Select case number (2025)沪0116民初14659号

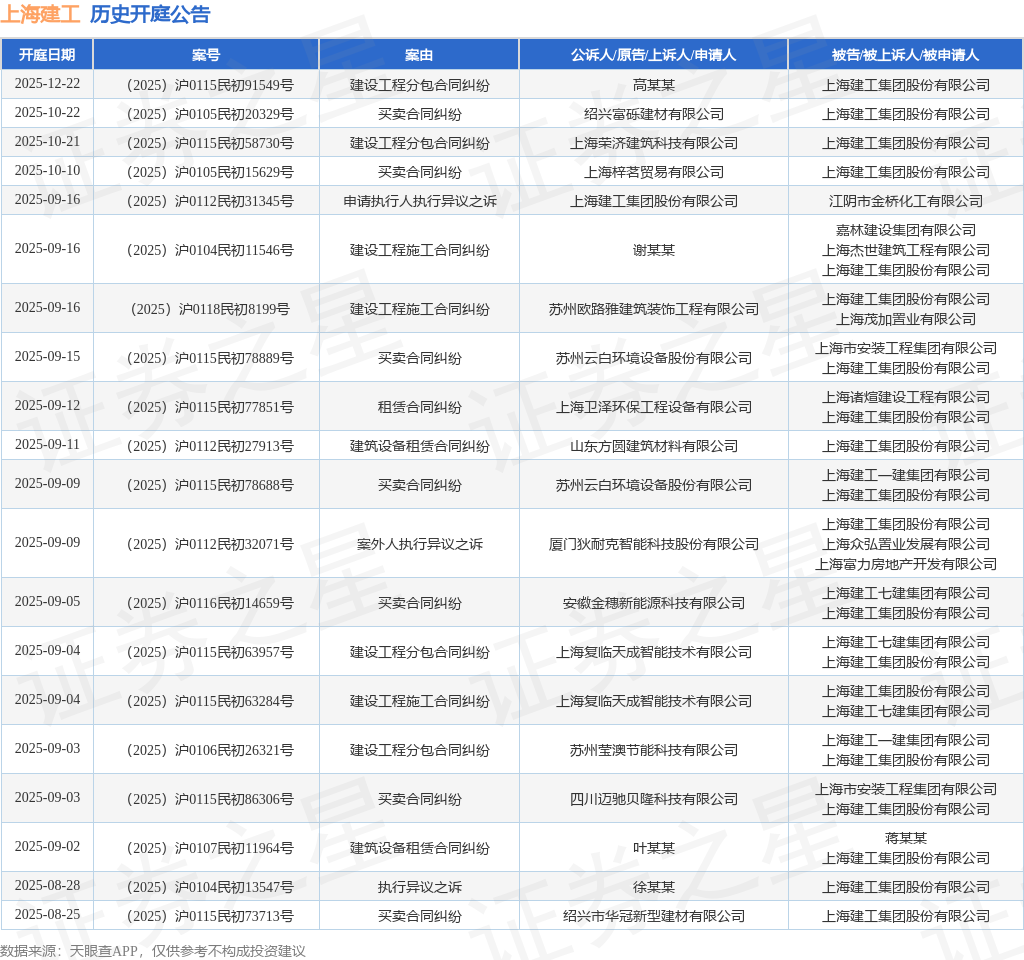pos(206,603)
